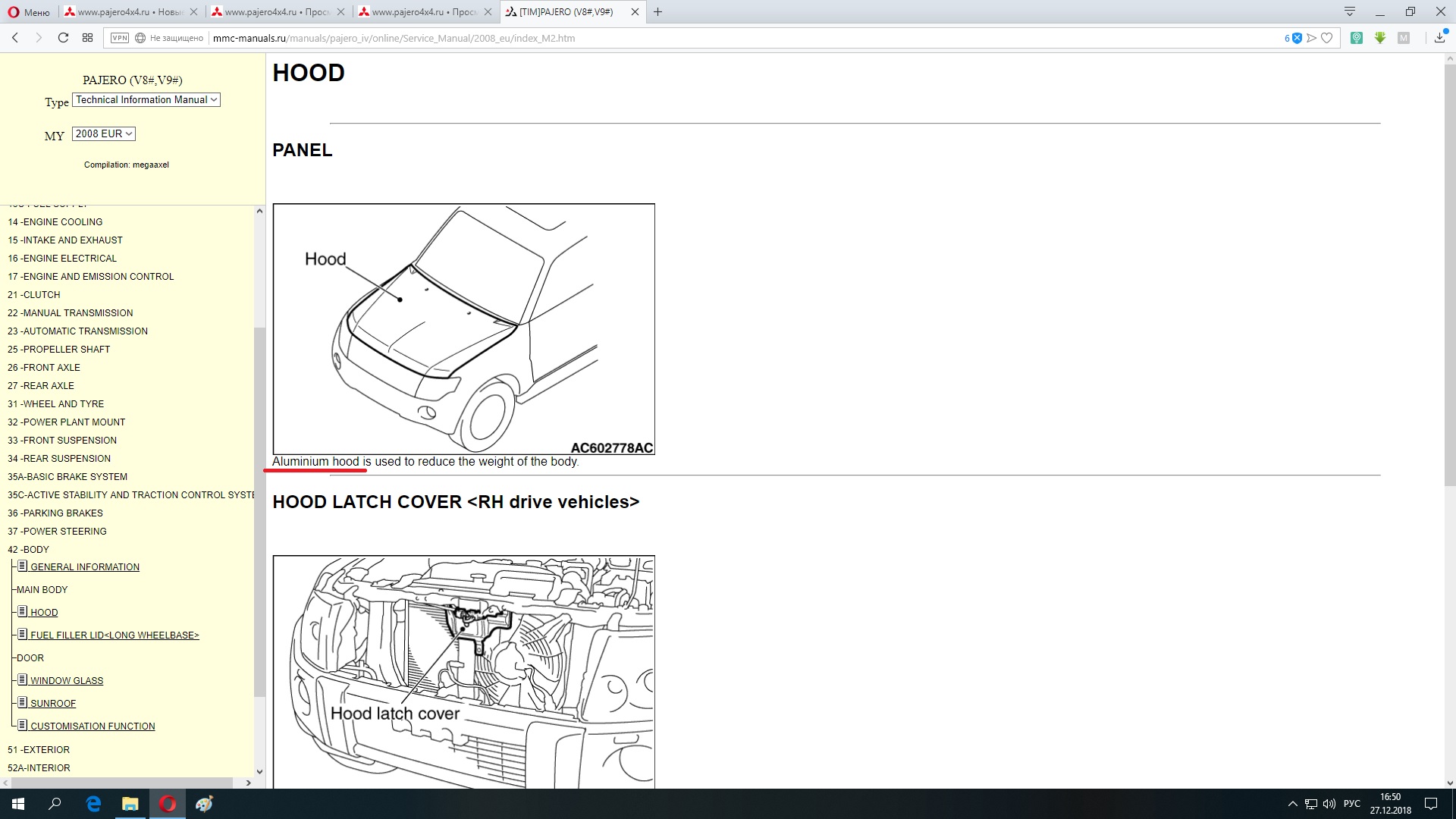Image resolution: width=1456 pixels, height=819 pixels.
Task: Click the send page arrow icon
Action: tap(1312, 38)
